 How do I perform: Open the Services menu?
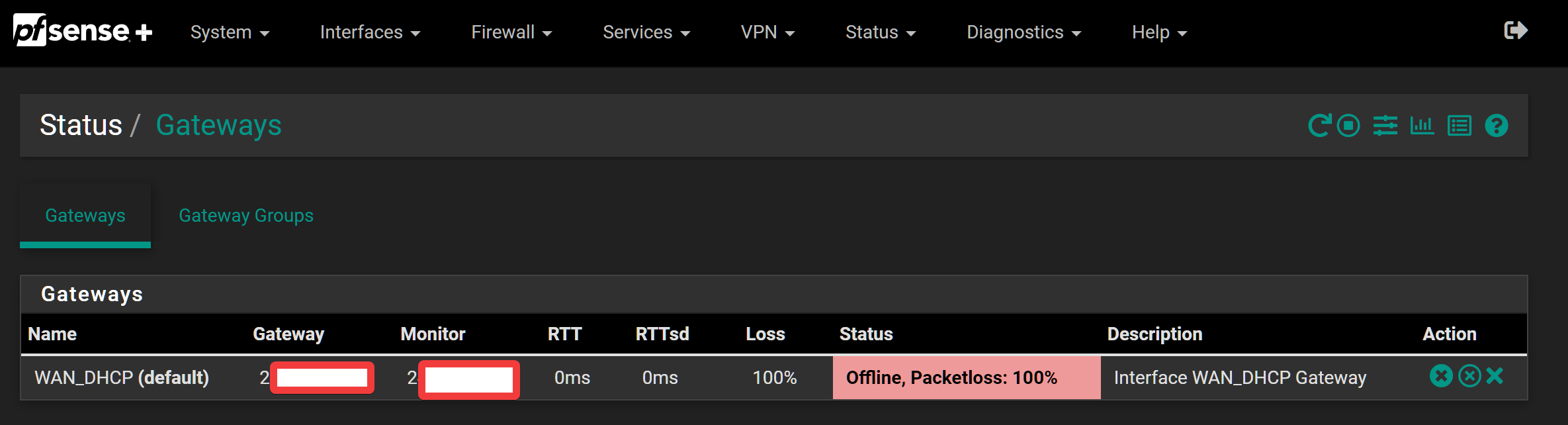coord(646,32)
